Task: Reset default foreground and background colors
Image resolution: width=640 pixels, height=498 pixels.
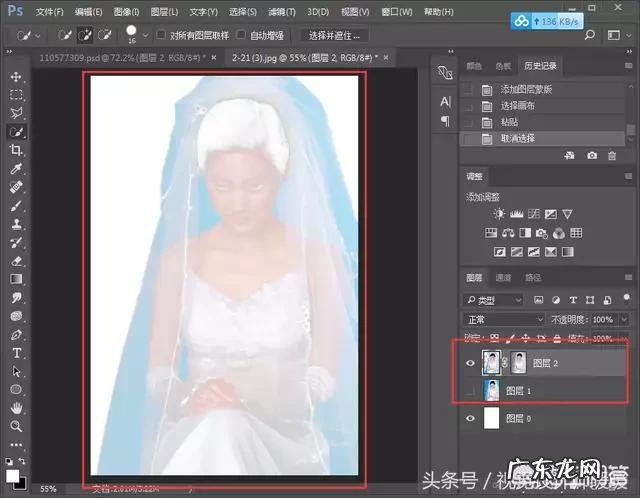Action: coord(9,462)
